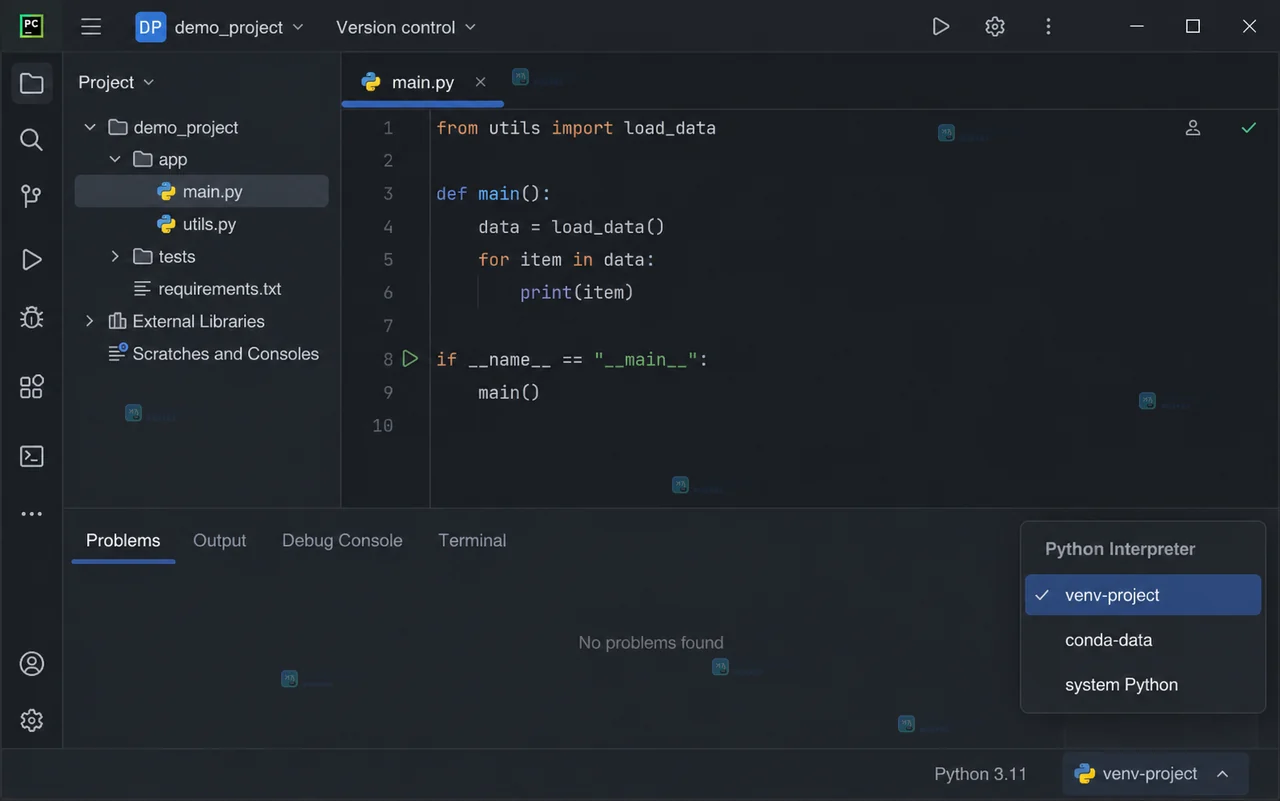
Task: Open the vertical three-dot more actions menu
Action: click(1048, 27)
